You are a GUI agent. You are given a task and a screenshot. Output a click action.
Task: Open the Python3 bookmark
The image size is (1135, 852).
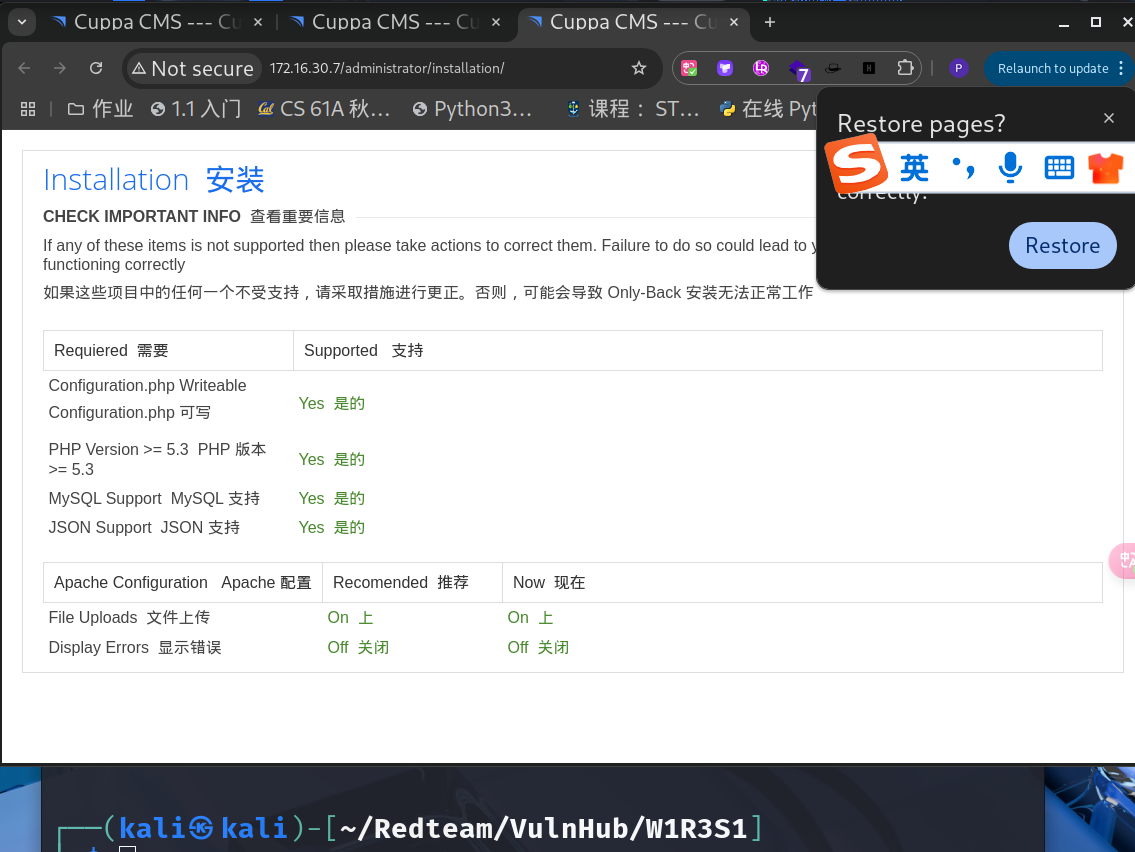tap(472, 109)
